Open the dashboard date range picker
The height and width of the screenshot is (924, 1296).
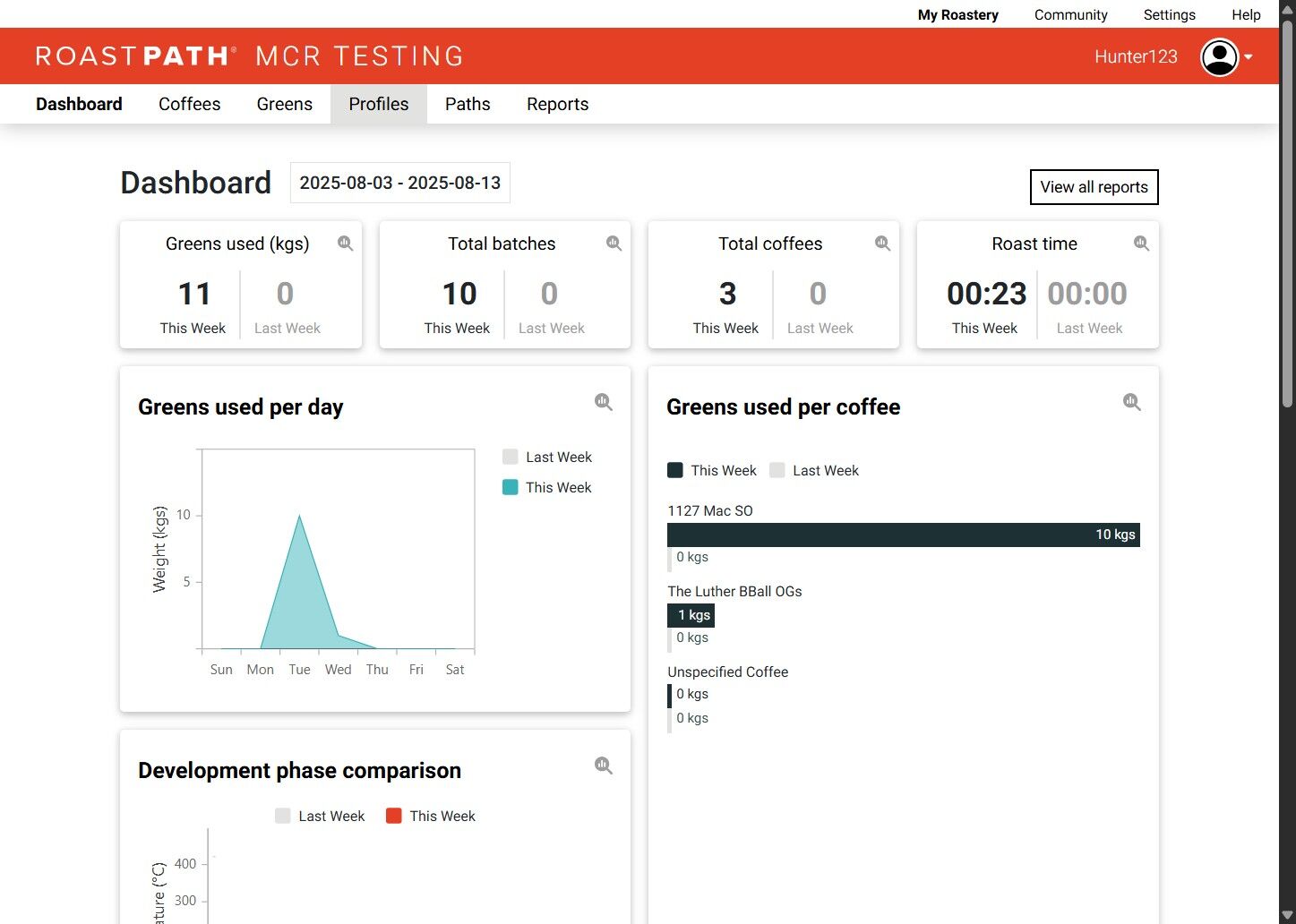pos(400,183)
